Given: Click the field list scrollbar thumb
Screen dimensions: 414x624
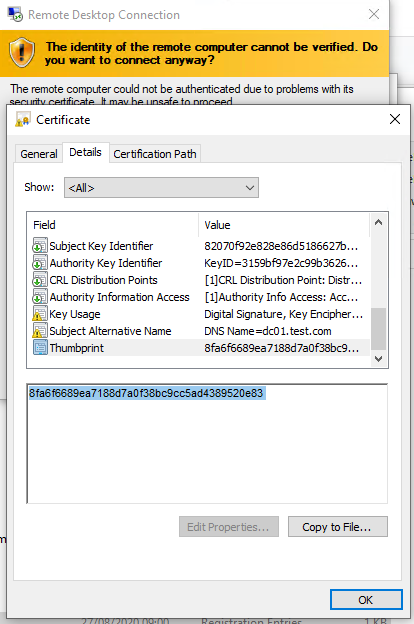Looking at the screenshot, I should 379,329.
